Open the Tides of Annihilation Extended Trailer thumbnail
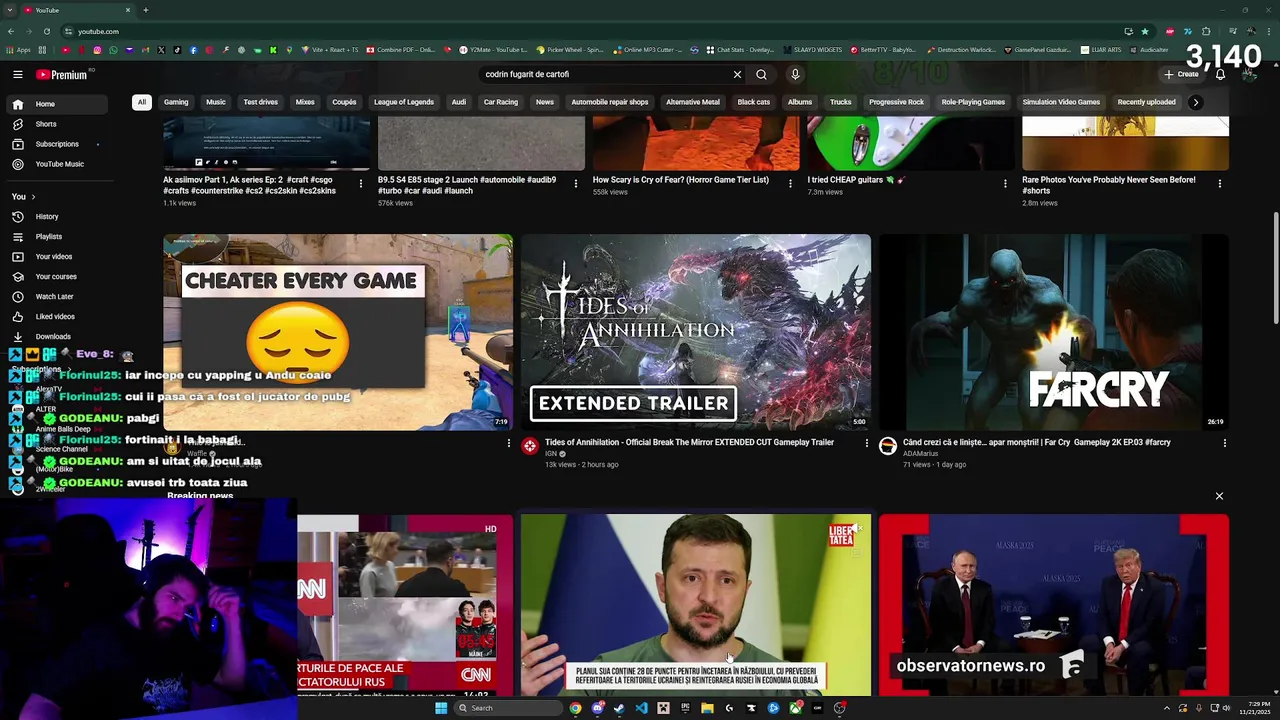 tap(696, 332)
